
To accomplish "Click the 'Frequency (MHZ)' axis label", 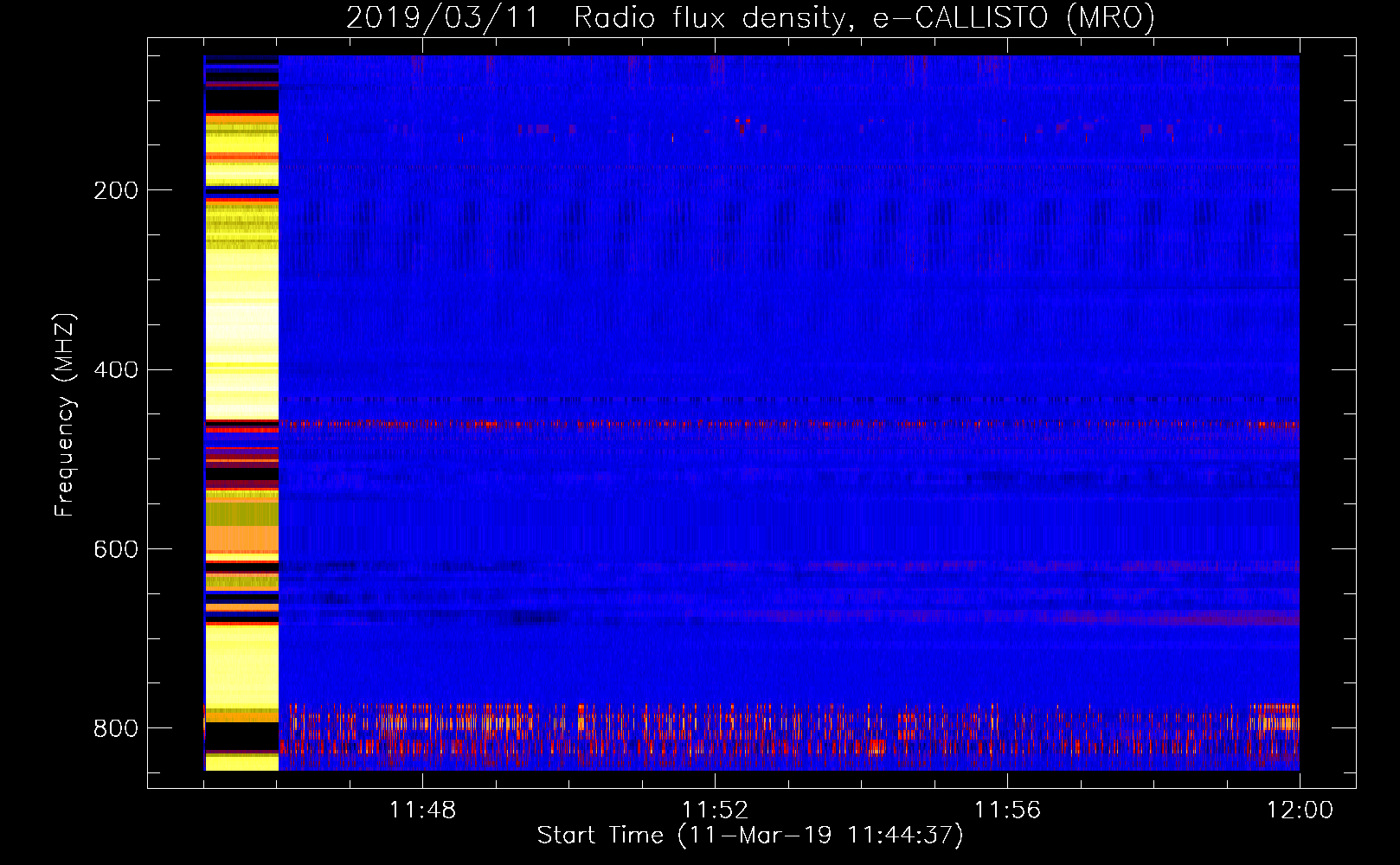I will tap(65, 415).
